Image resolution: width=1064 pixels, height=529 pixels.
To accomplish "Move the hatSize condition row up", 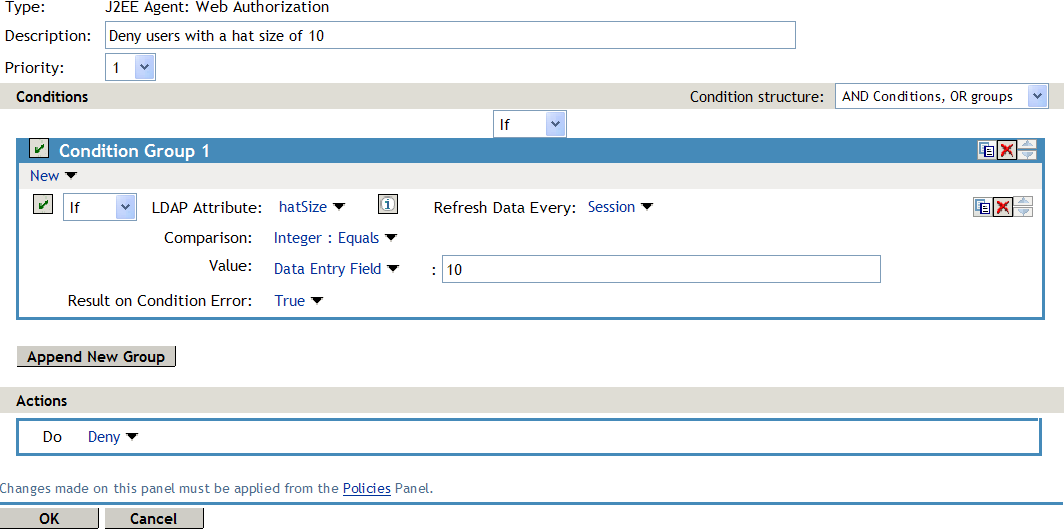I will (x=1023, y=202).
